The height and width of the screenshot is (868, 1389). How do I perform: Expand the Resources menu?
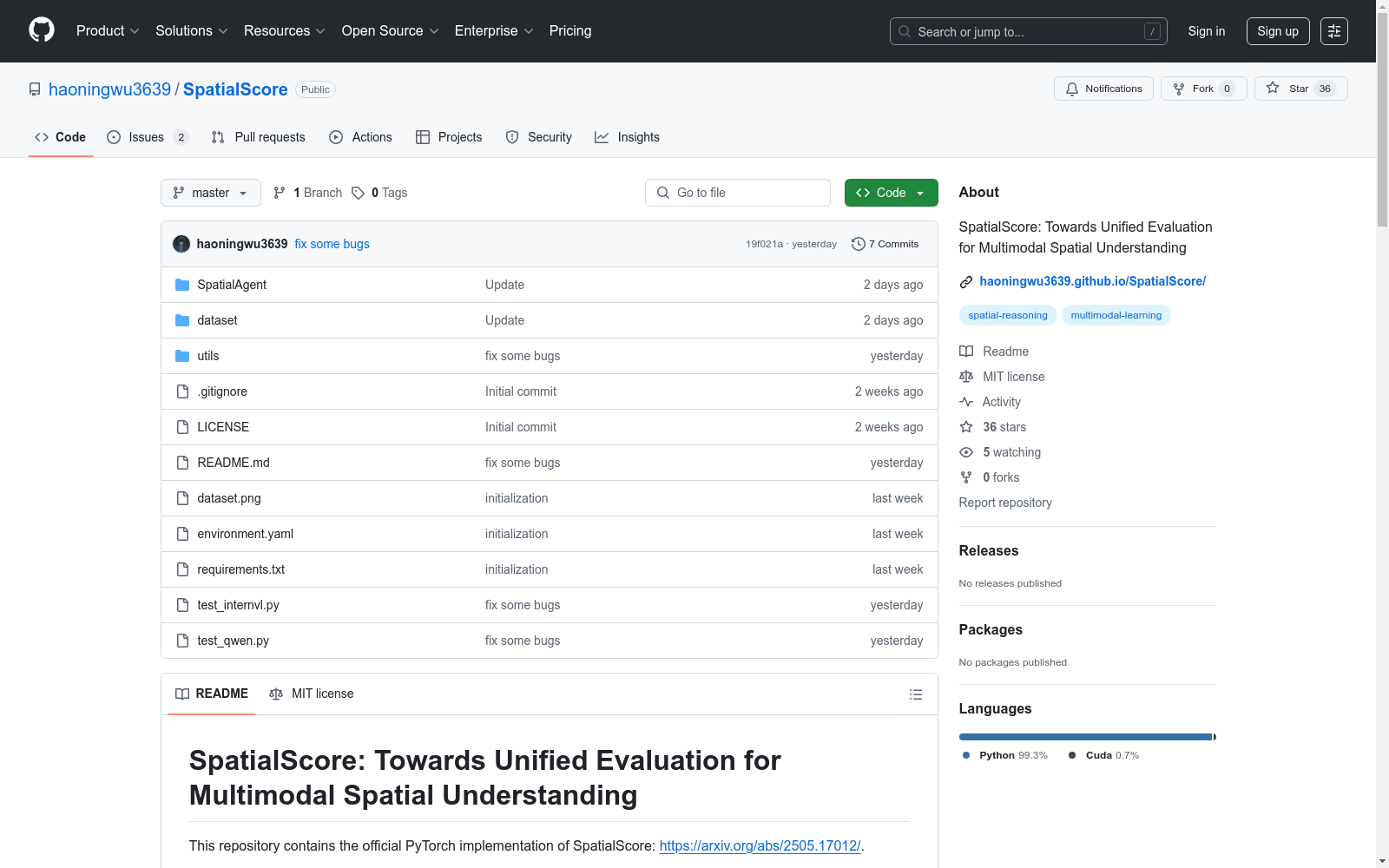(285, 31)
